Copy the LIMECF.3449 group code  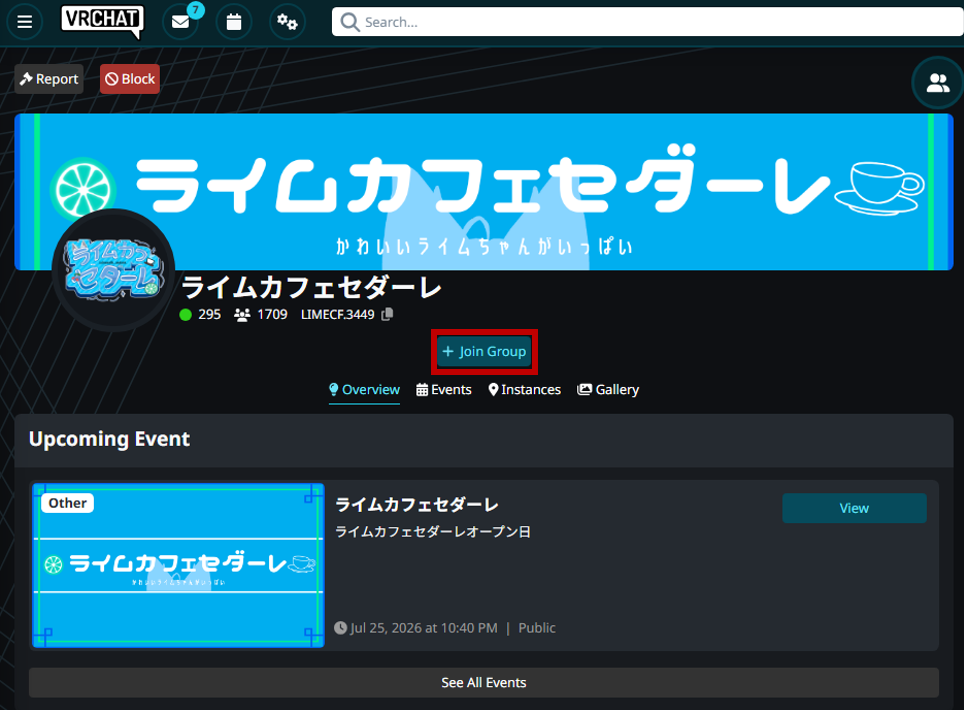point(387,314)
